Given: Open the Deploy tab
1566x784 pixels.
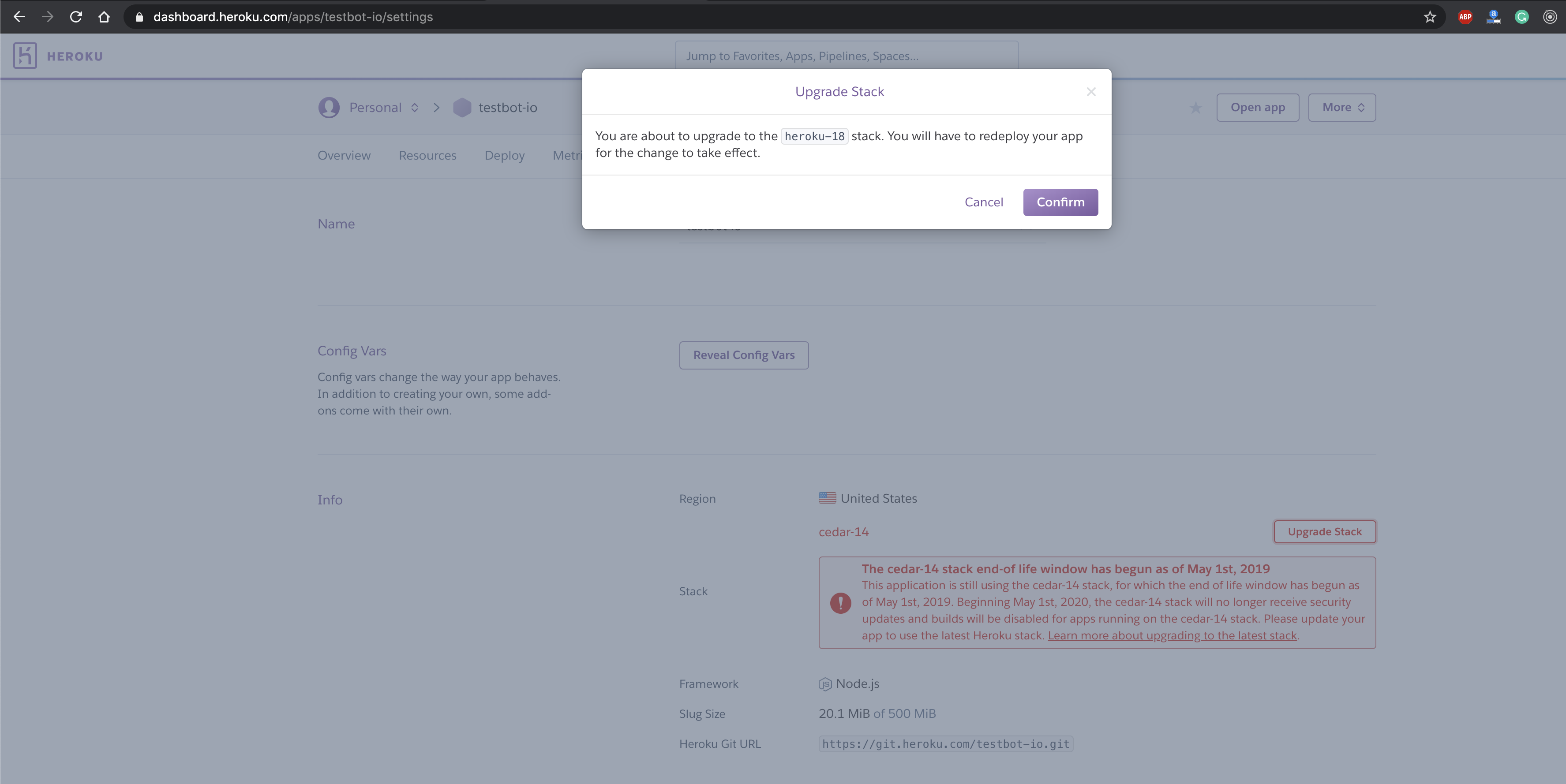Looking at the screenshot, I should [x=504, y=156].
